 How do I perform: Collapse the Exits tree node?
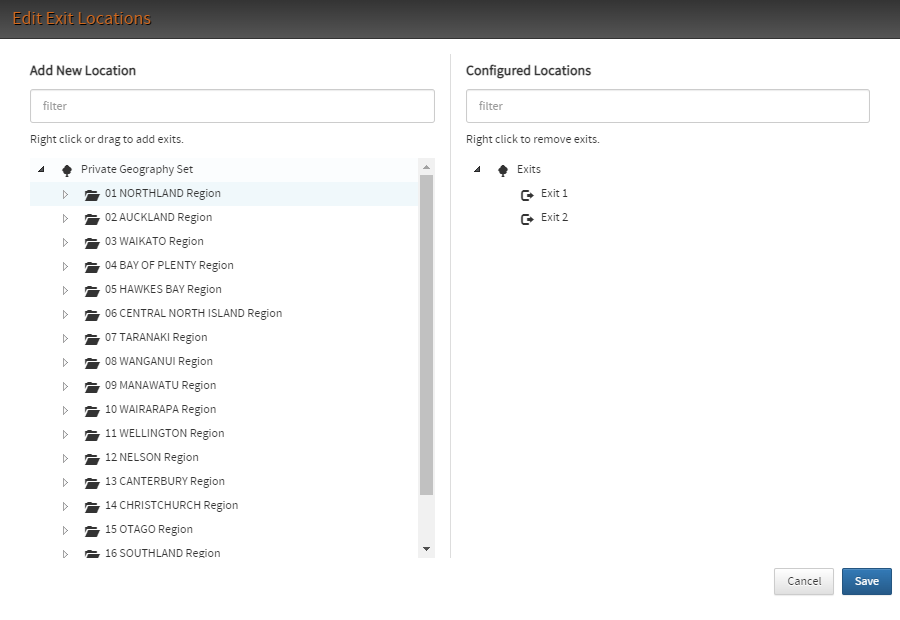click(477, 170)
